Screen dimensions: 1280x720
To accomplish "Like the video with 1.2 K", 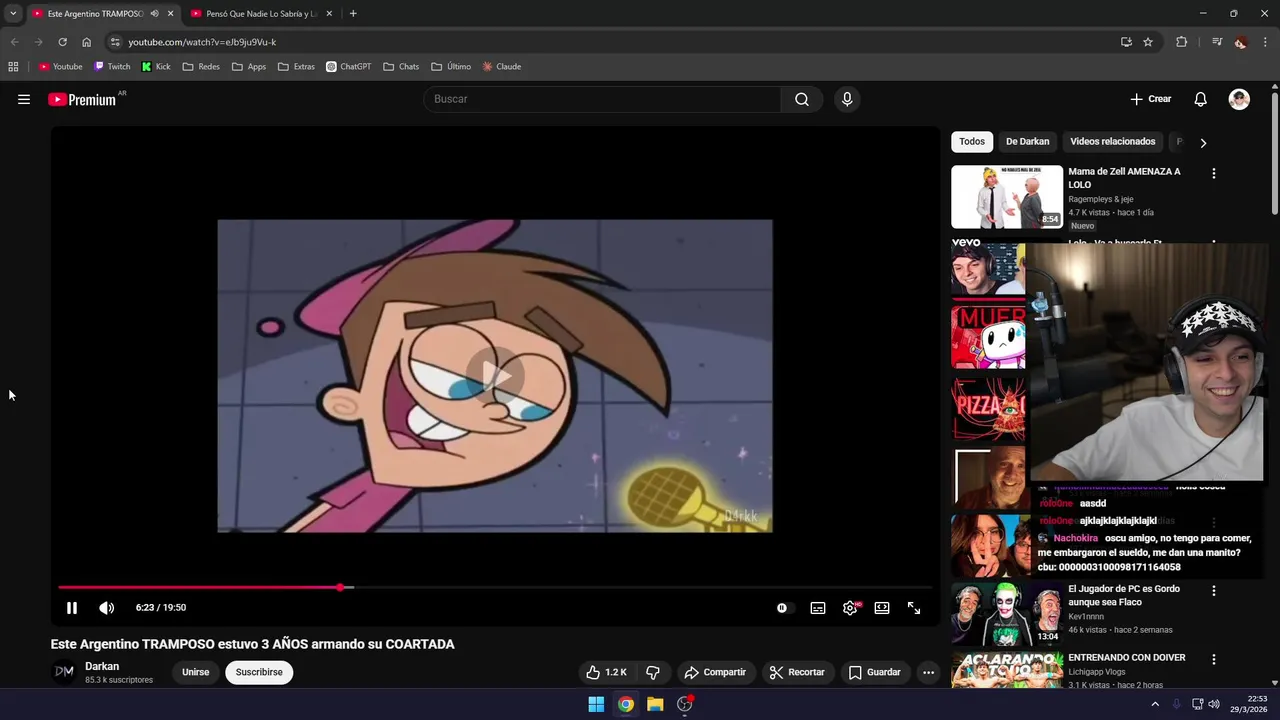I will tap(607, 672).
